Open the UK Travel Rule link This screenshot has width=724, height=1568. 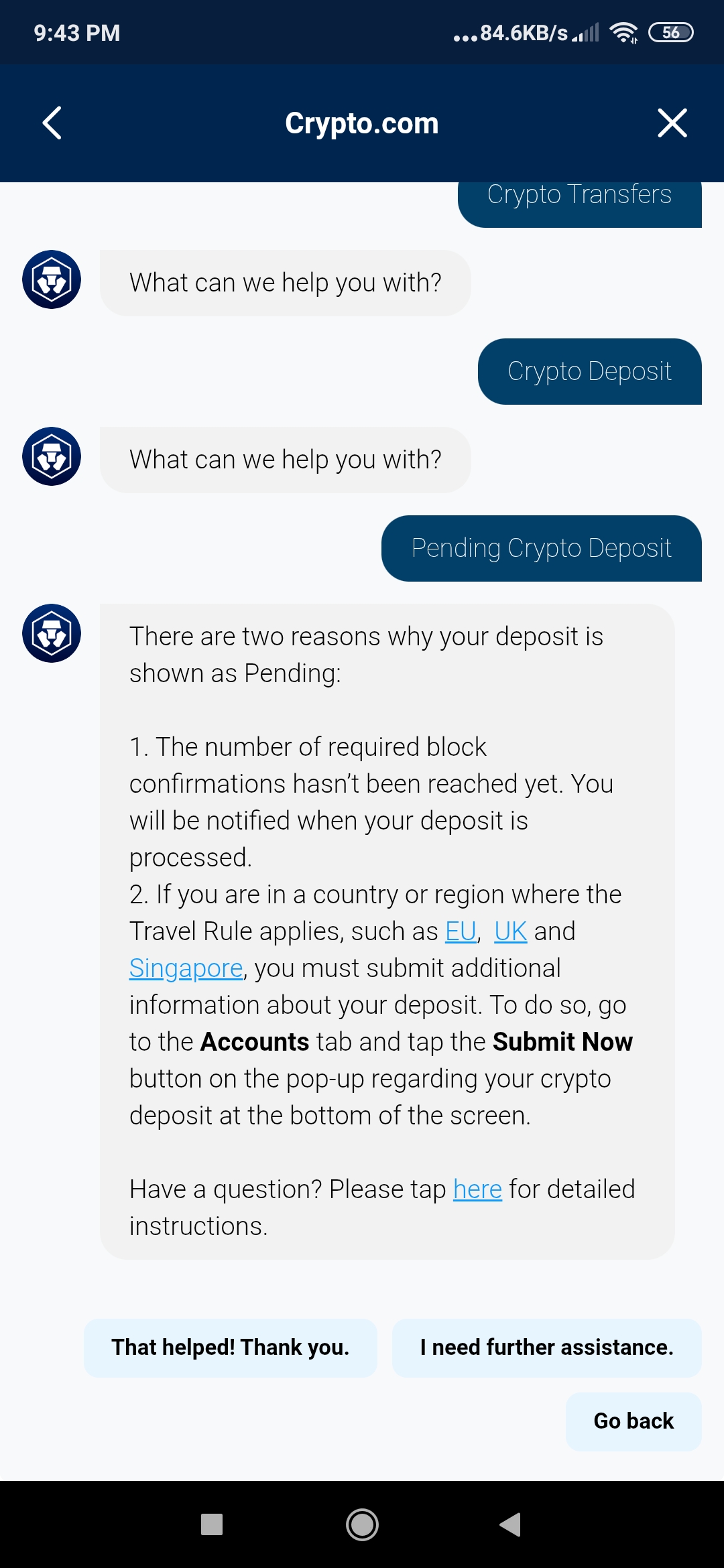click(x=511, y=931)
